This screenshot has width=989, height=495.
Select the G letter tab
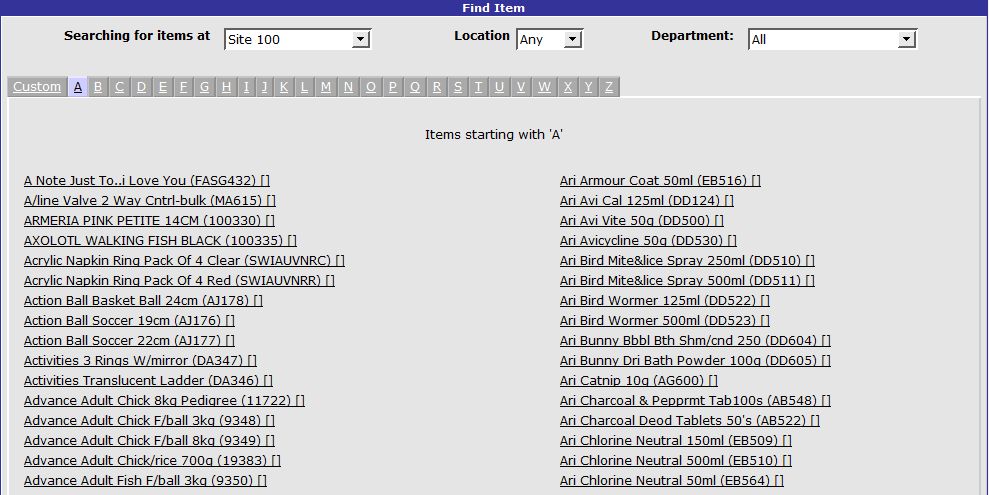[x=204, y=87]
